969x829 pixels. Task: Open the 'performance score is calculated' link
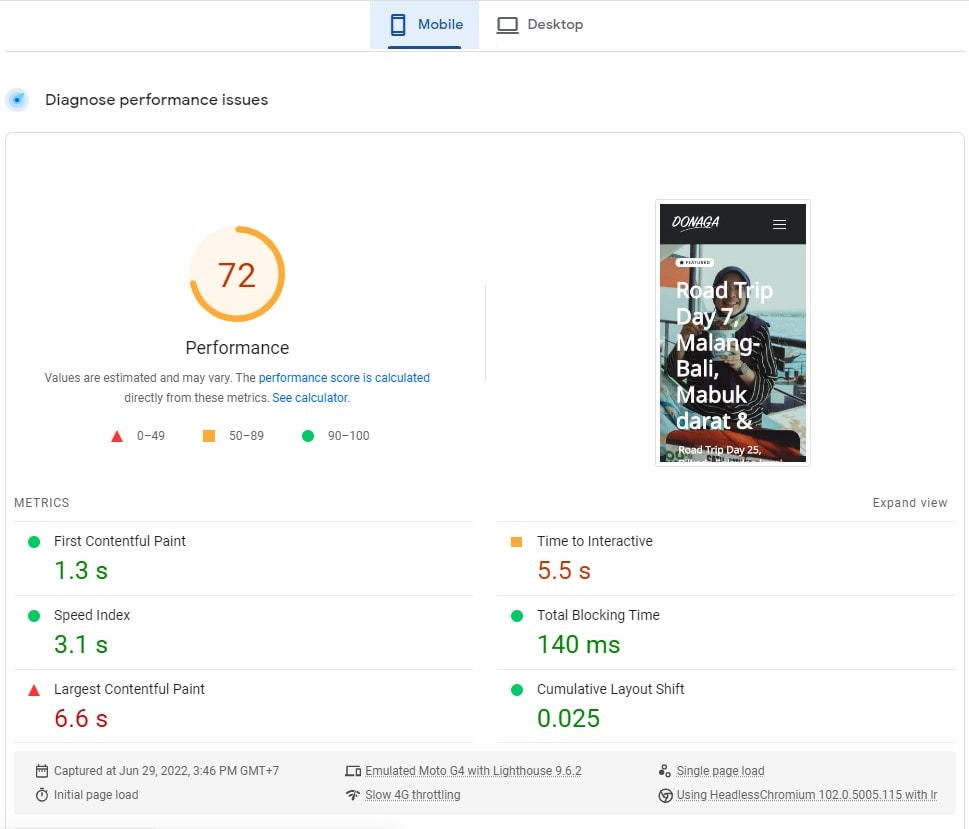coord(344,378)
